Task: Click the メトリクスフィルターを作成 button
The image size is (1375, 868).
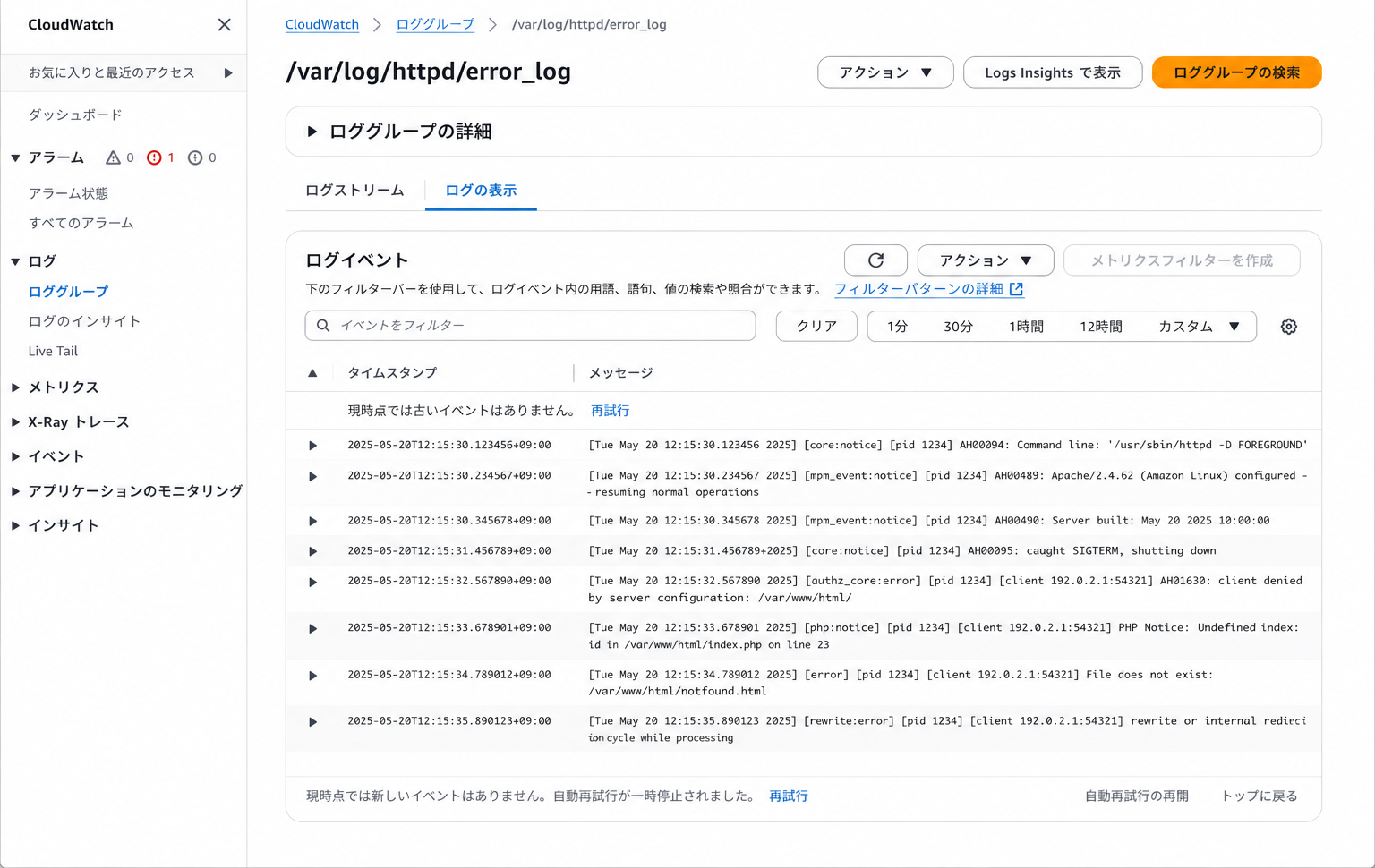Action: [x=1182, y=260]
